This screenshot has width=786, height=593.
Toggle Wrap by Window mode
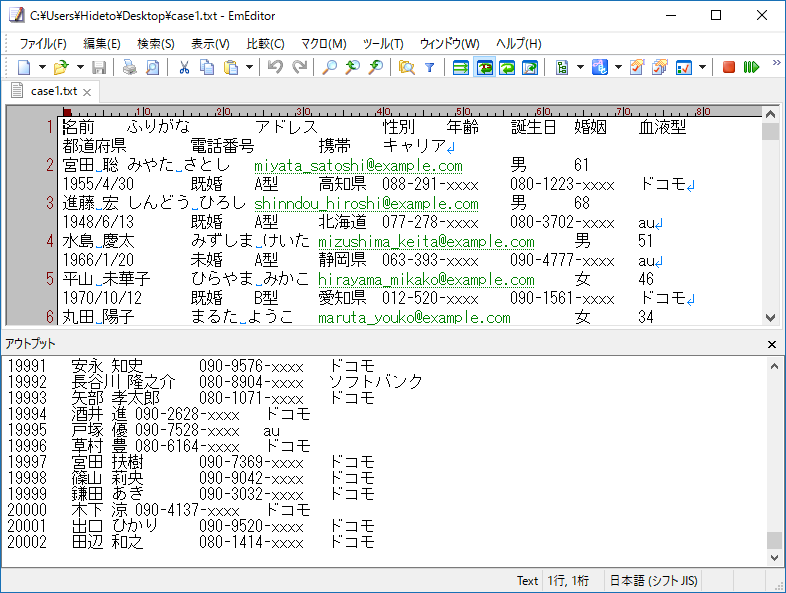[507, 67]
